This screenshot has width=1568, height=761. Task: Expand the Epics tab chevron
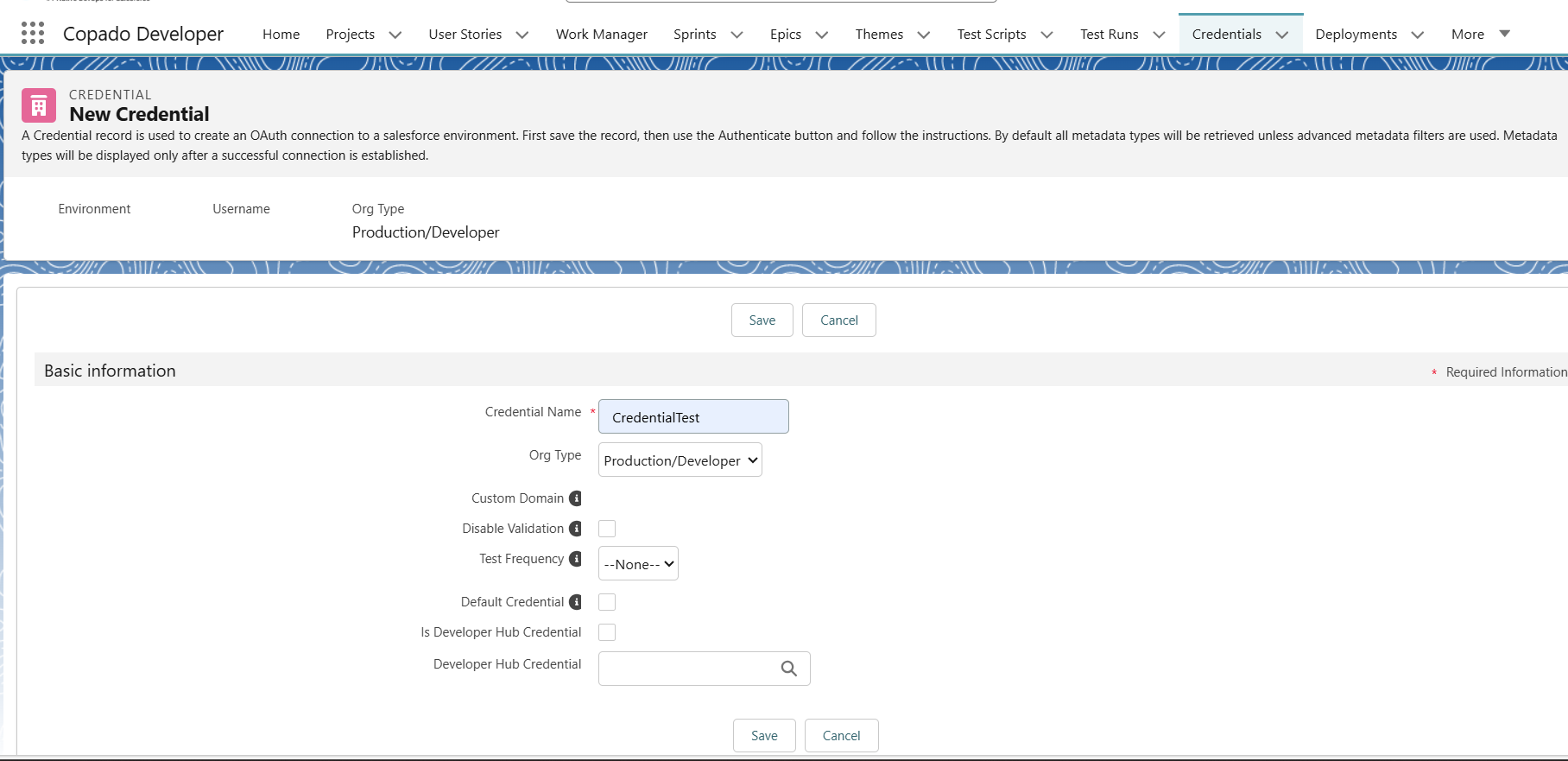point(822,35)
